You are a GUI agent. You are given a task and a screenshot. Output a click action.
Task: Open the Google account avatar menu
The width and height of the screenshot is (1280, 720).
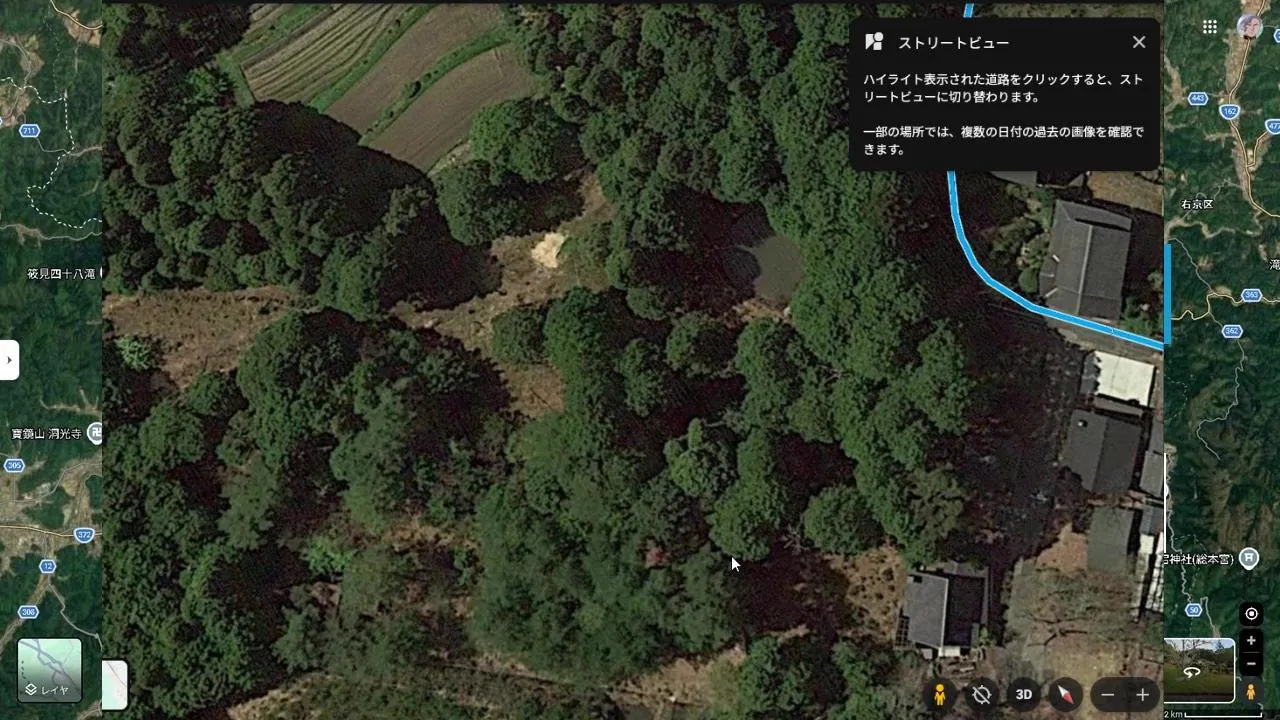point(1250,27)
